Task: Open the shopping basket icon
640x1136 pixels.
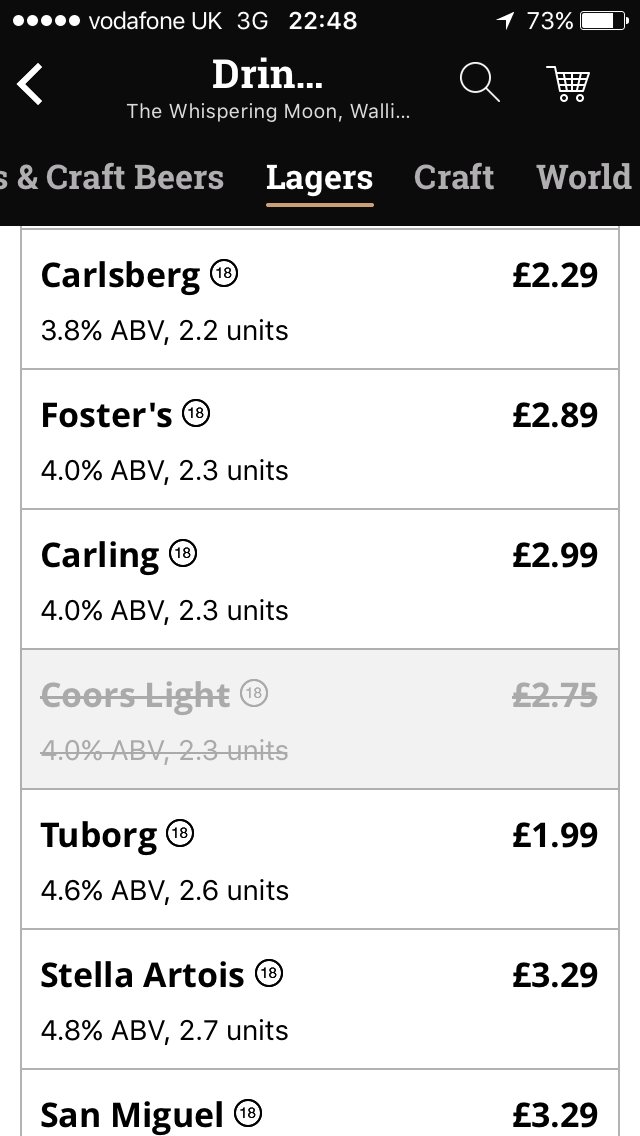Action: pyautogui.click(x=569, y=83)
